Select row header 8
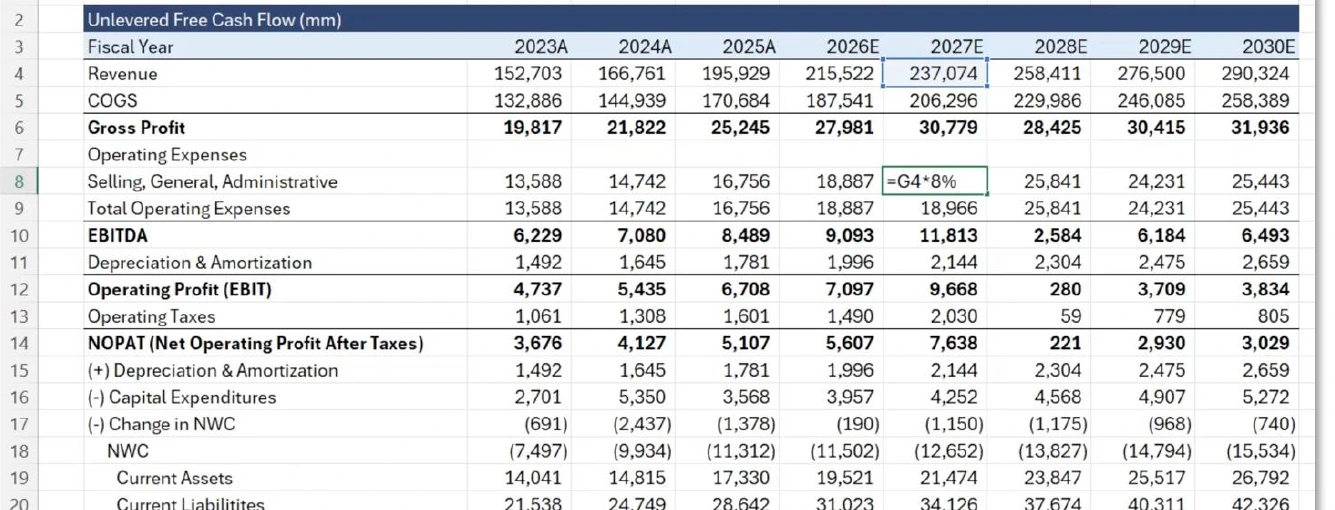This screenshot has width=1335, height=510. 21,181
